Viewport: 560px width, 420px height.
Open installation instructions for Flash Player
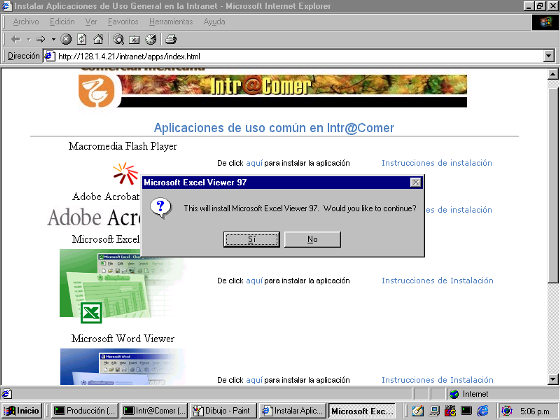coord(437,163)
